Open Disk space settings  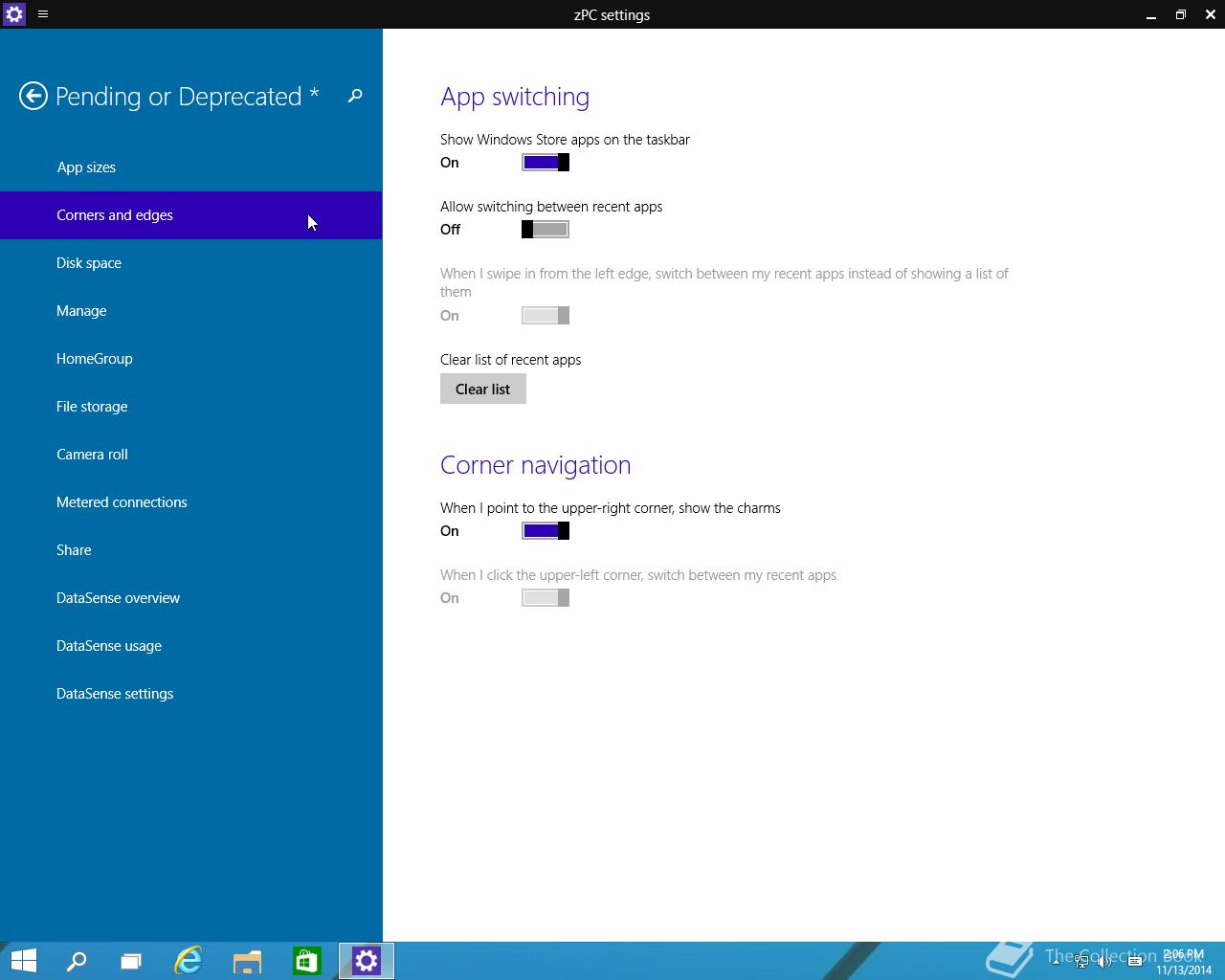pyautogui.click(x=191, y=263)
